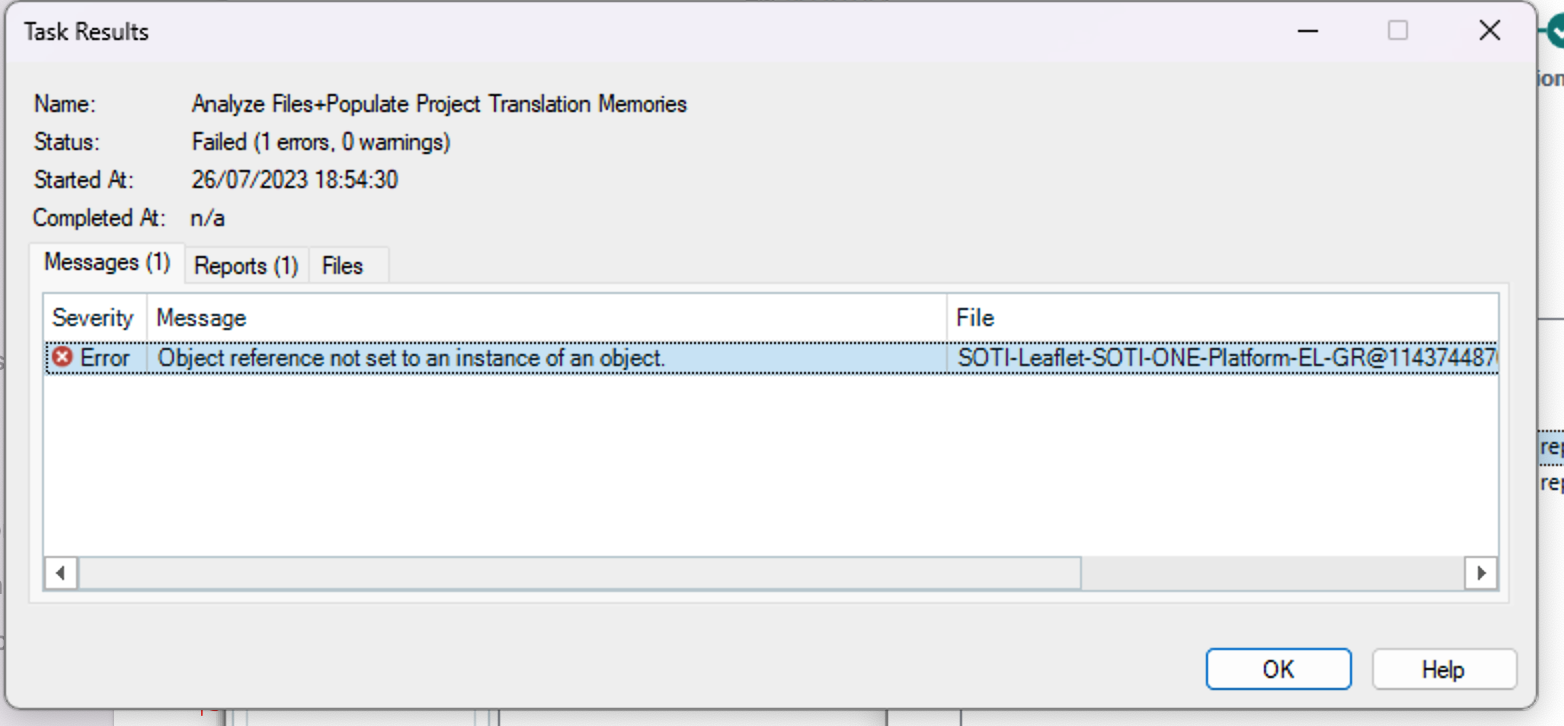1564x726 pixels.
Task: Click the Message column header
Action: point(546,318)
